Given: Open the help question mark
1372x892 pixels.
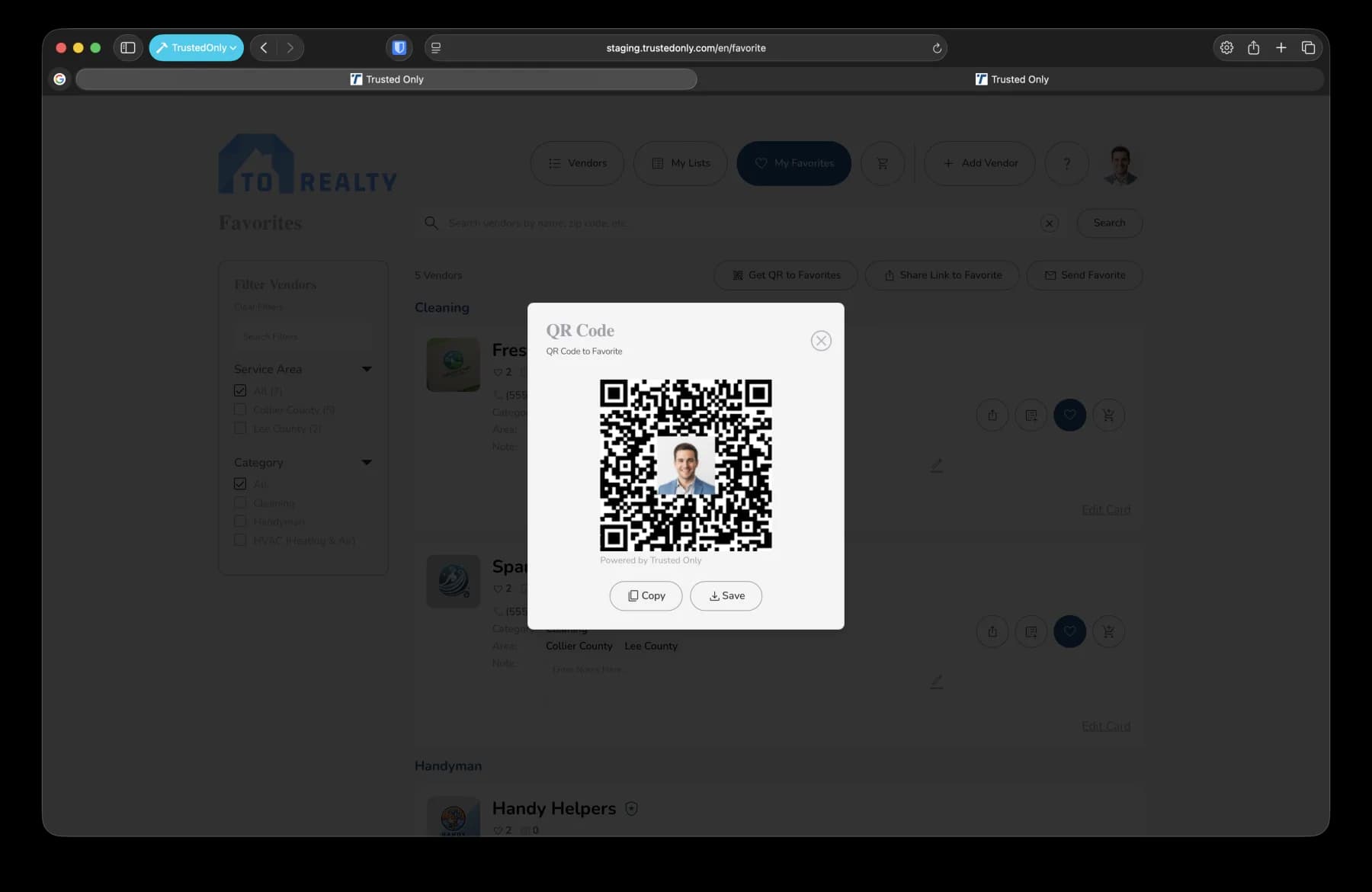Looking at the screenshot, I should (1067, 163).
